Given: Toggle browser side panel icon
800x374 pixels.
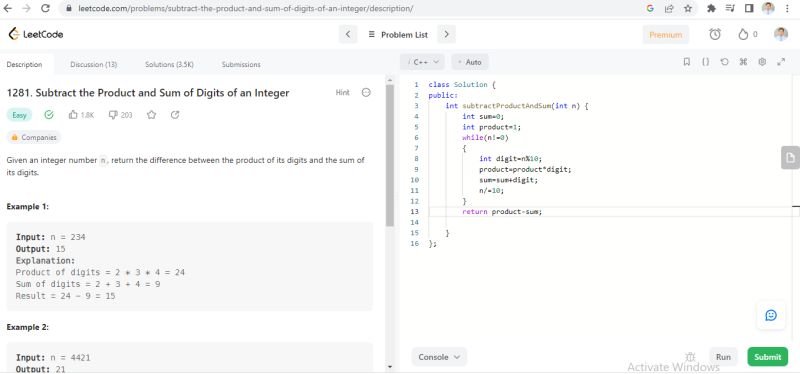Looking at the screenshot, I should point(748,8).
